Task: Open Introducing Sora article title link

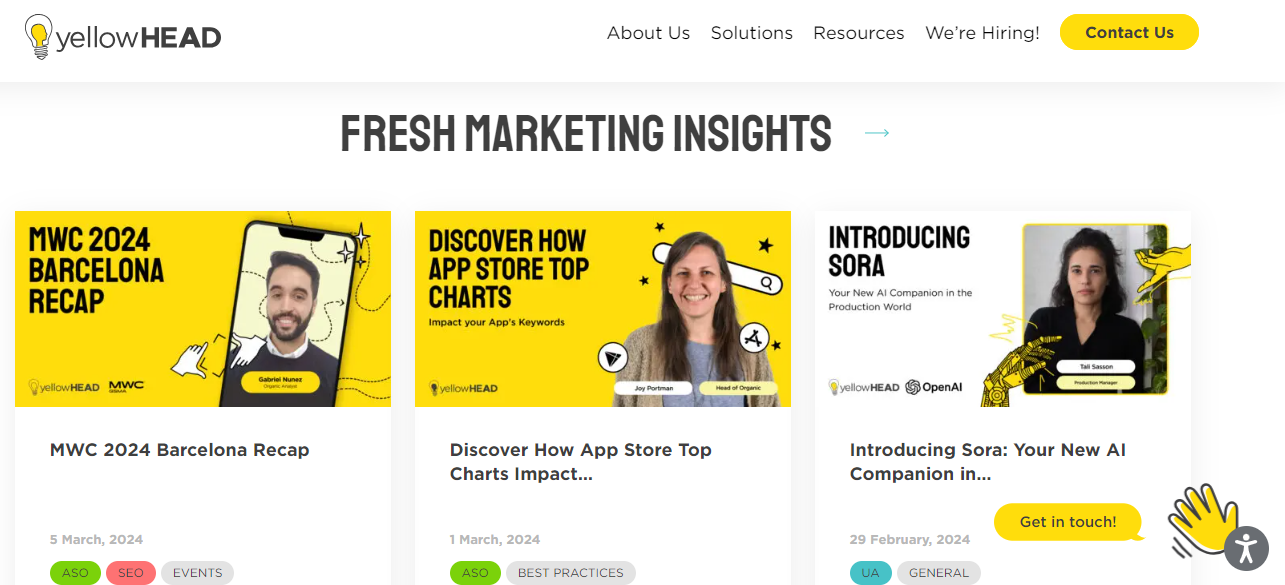Action: point(988,462)
